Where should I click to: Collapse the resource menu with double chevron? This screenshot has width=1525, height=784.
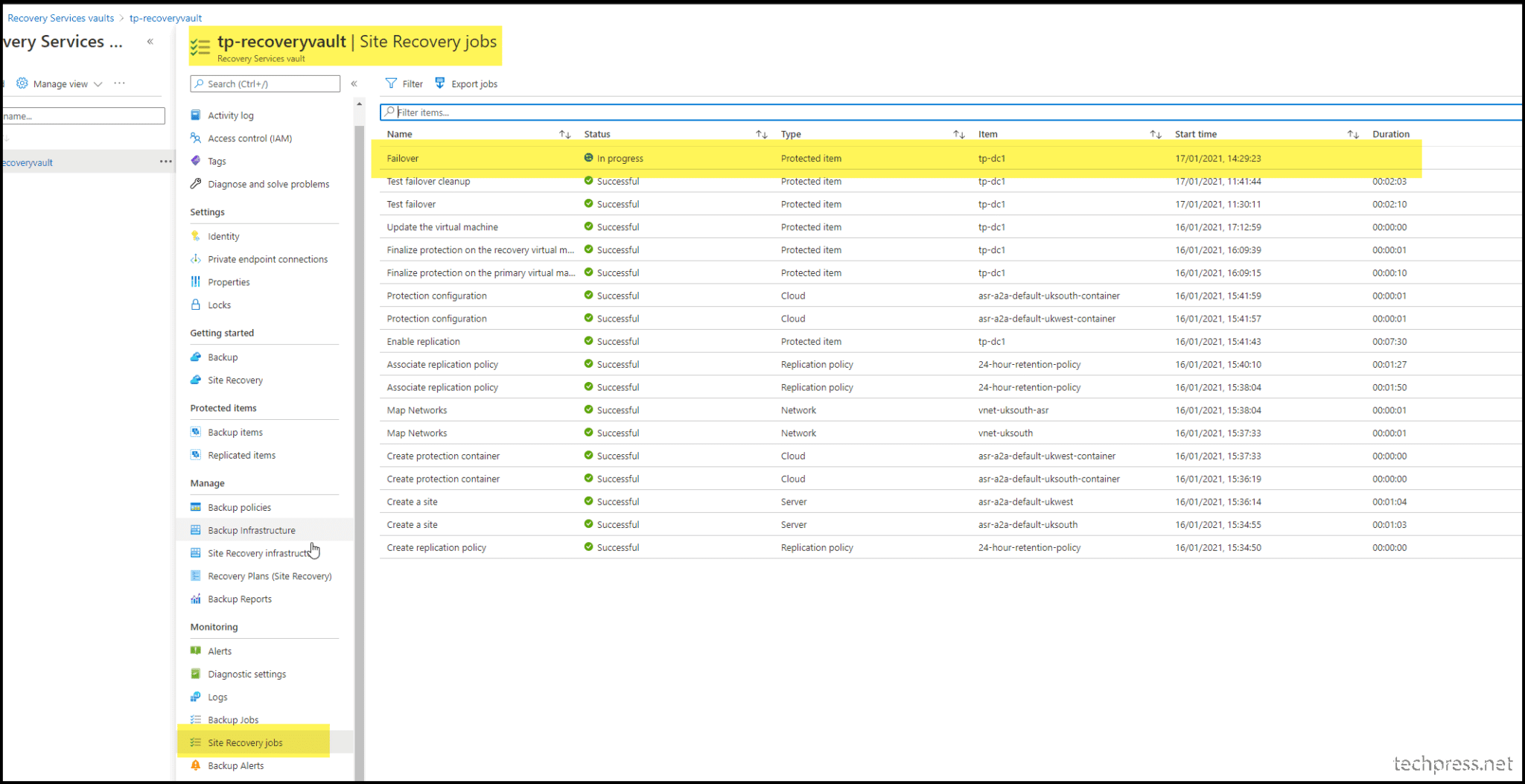point(354,83)
